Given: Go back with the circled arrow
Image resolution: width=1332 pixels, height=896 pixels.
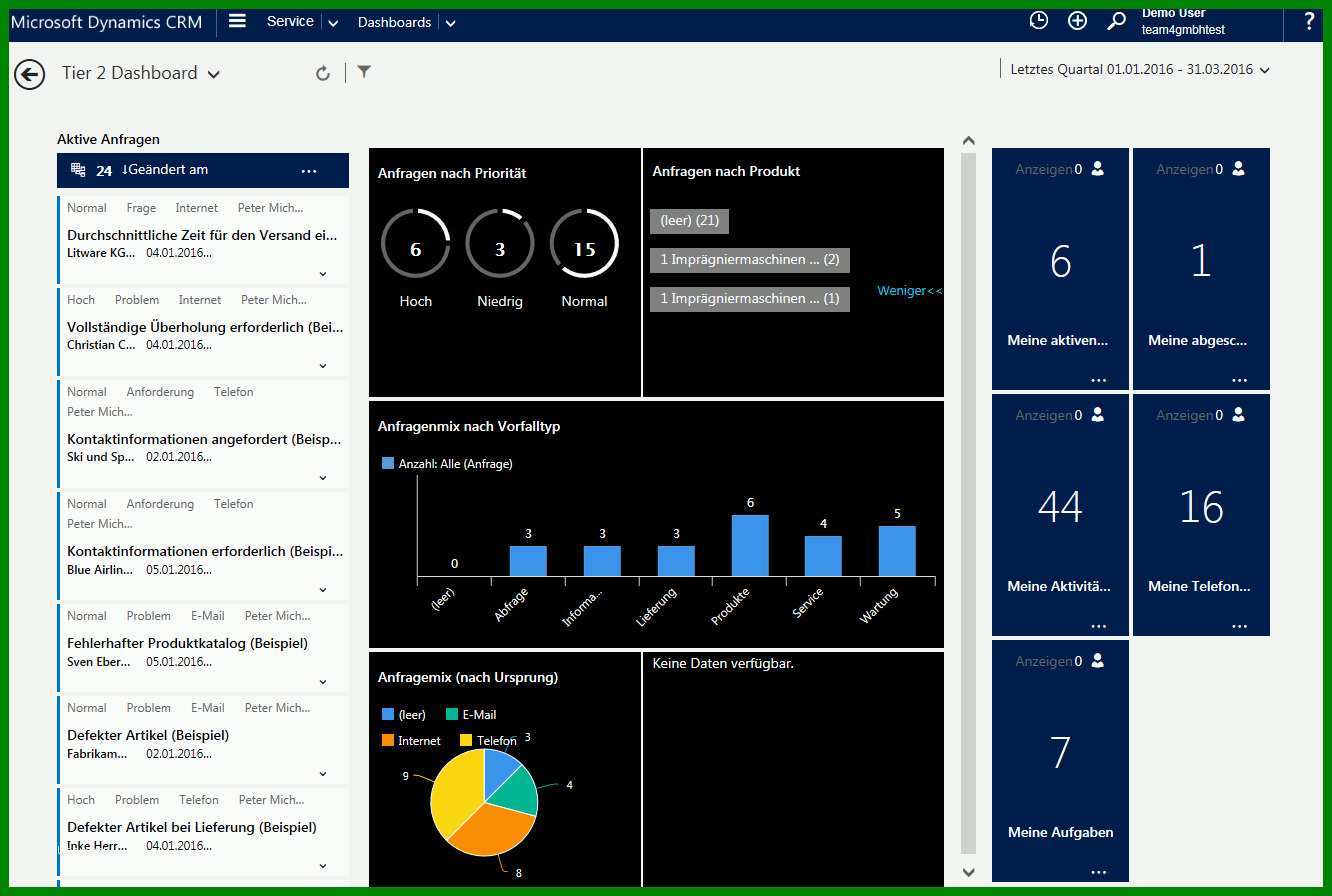Looking at the screenshot, I should pyautogui.click(x=29, y=74).
